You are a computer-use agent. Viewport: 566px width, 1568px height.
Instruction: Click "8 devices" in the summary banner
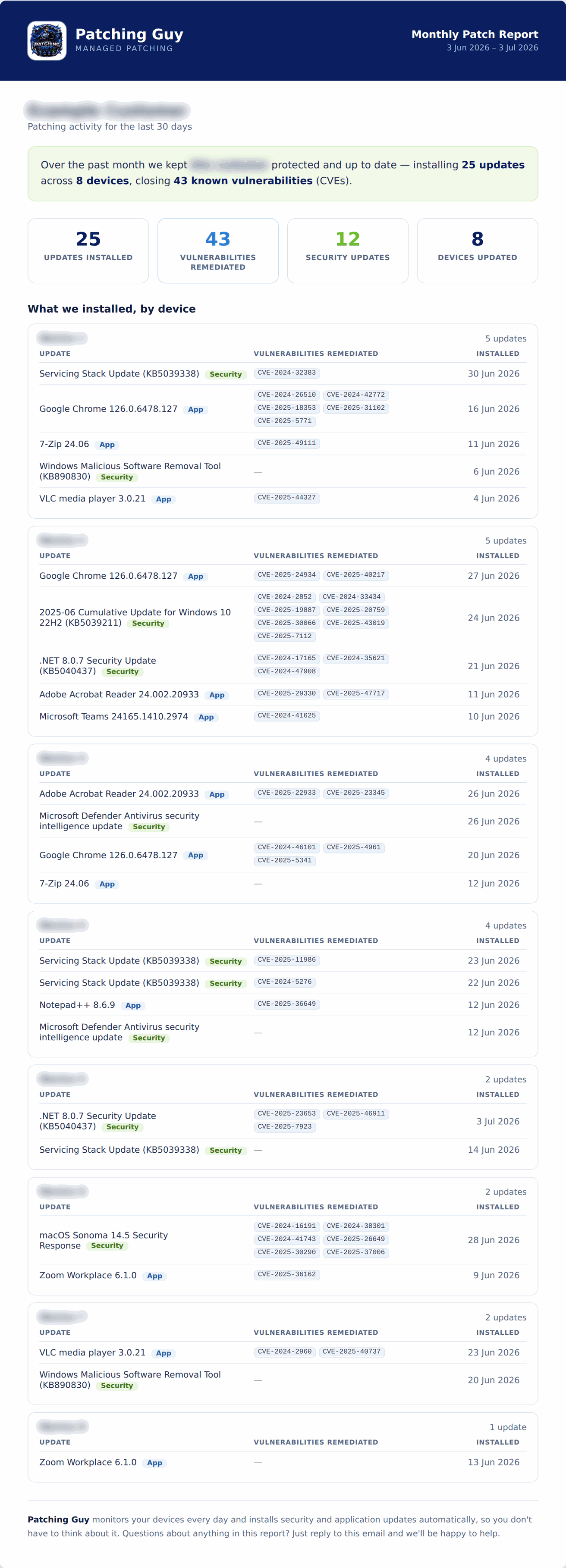(102, 181)
